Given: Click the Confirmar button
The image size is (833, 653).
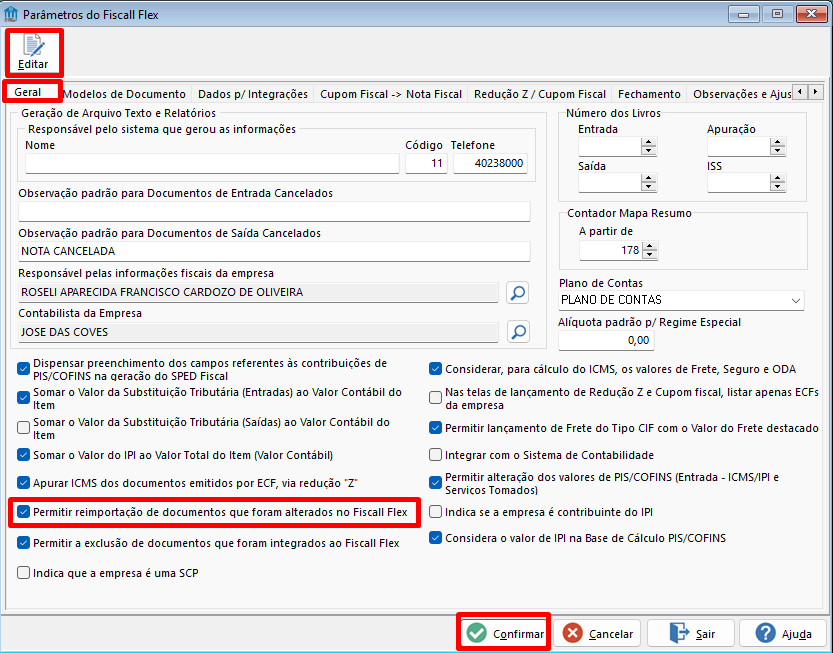Looking at the screenshot, I should [x=504, y=633].
